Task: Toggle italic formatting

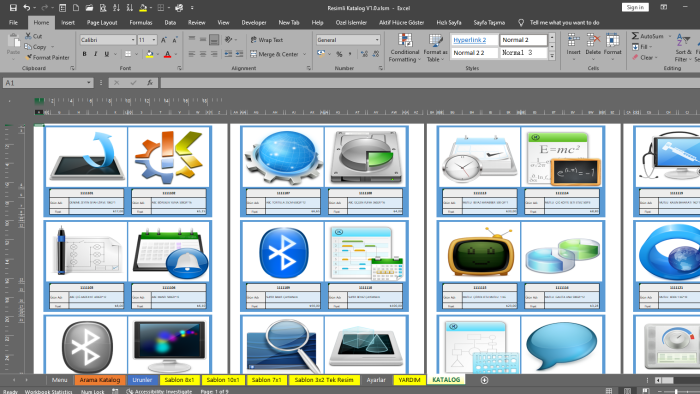Action: tap(96, 54)
